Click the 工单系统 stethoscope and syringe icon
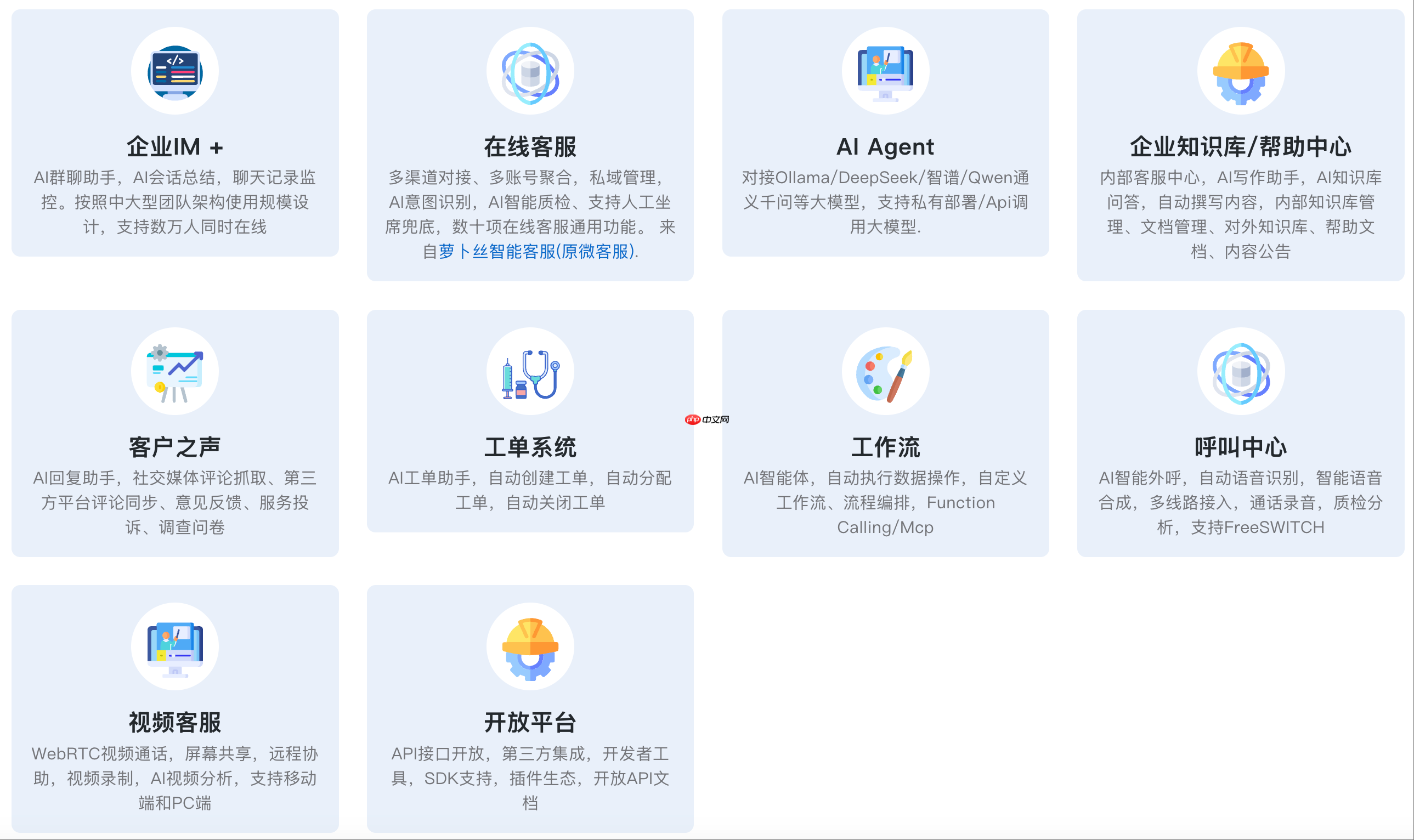The image size is (1414, 840). (x=530, y=371)
